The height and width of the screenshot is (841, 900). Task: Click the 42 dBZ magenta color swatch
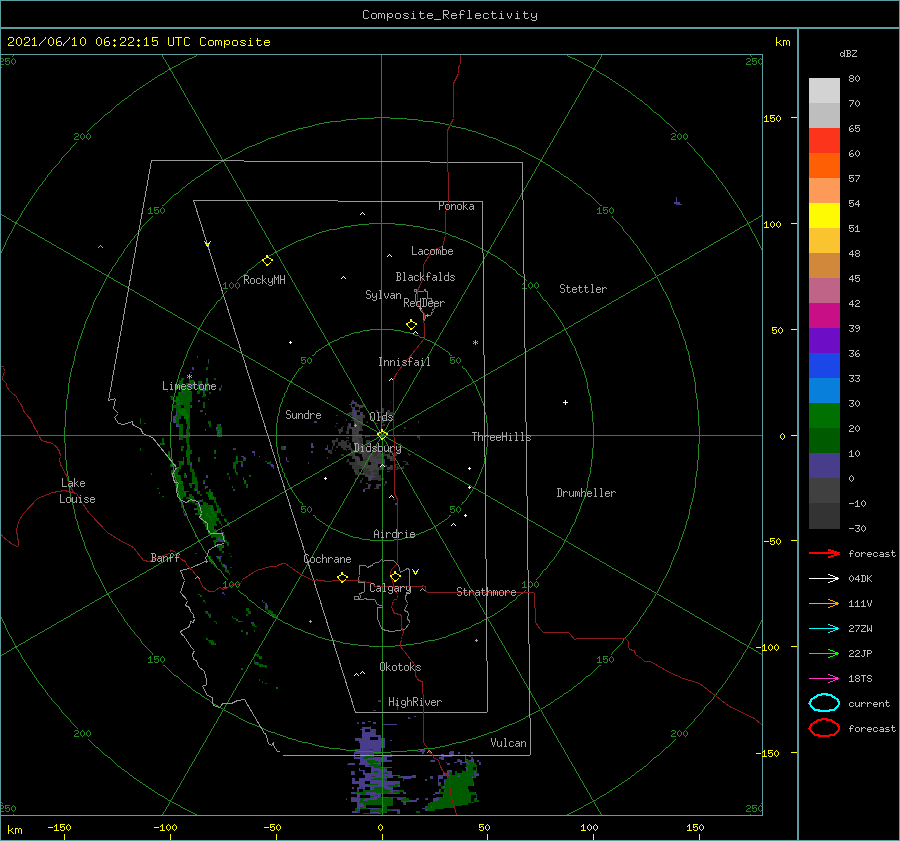click(x=824, y=315)
